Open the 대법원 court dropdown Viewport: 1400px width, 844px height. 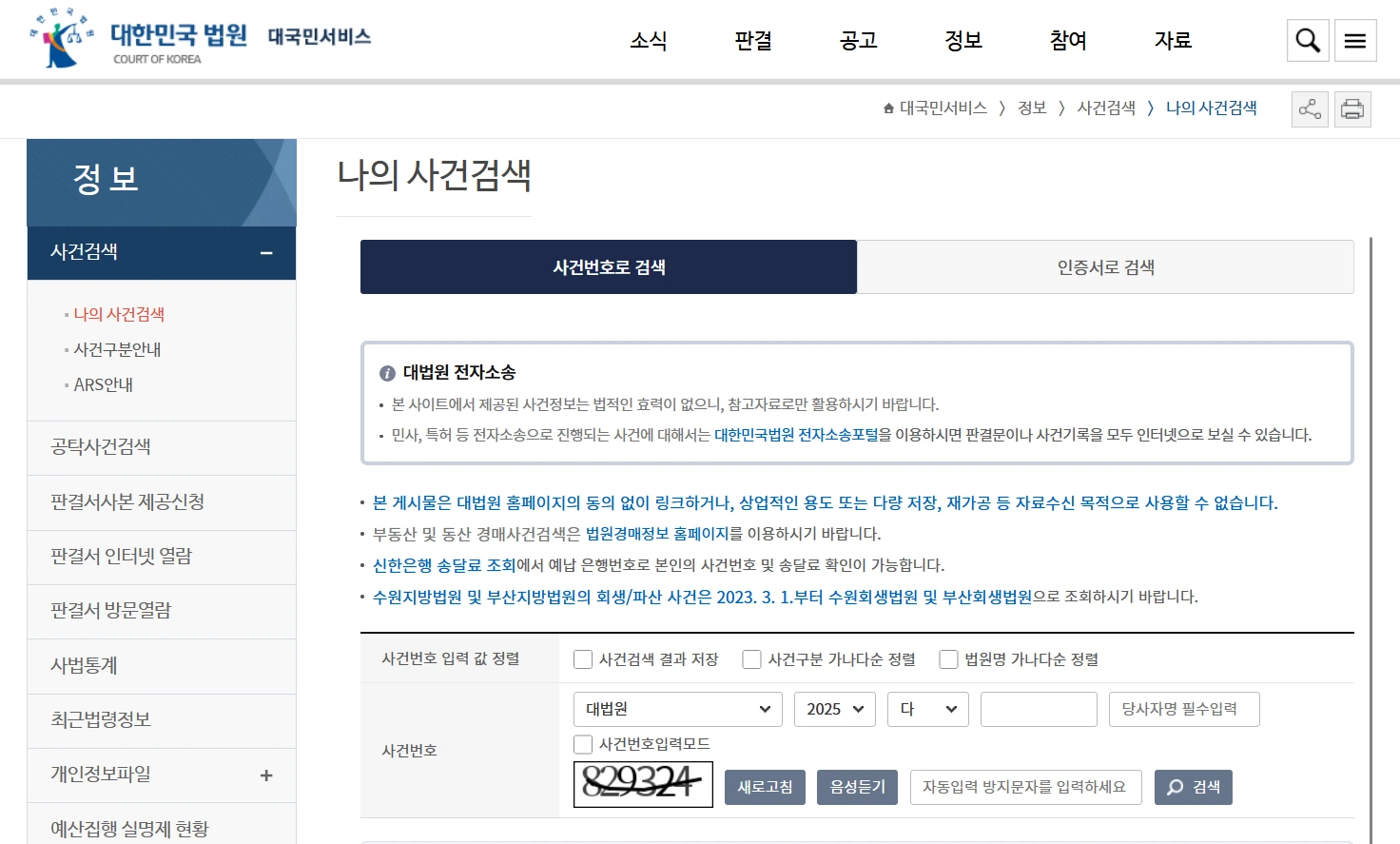pyautogui.click(x=677, y=710)
